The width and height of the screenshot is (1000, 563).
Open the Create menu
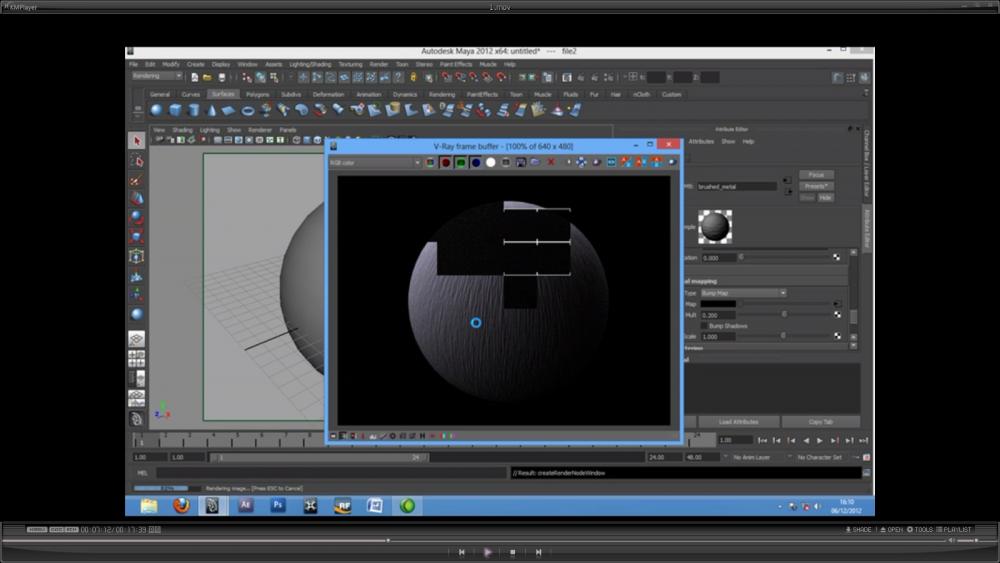click(x=196, y=64)
